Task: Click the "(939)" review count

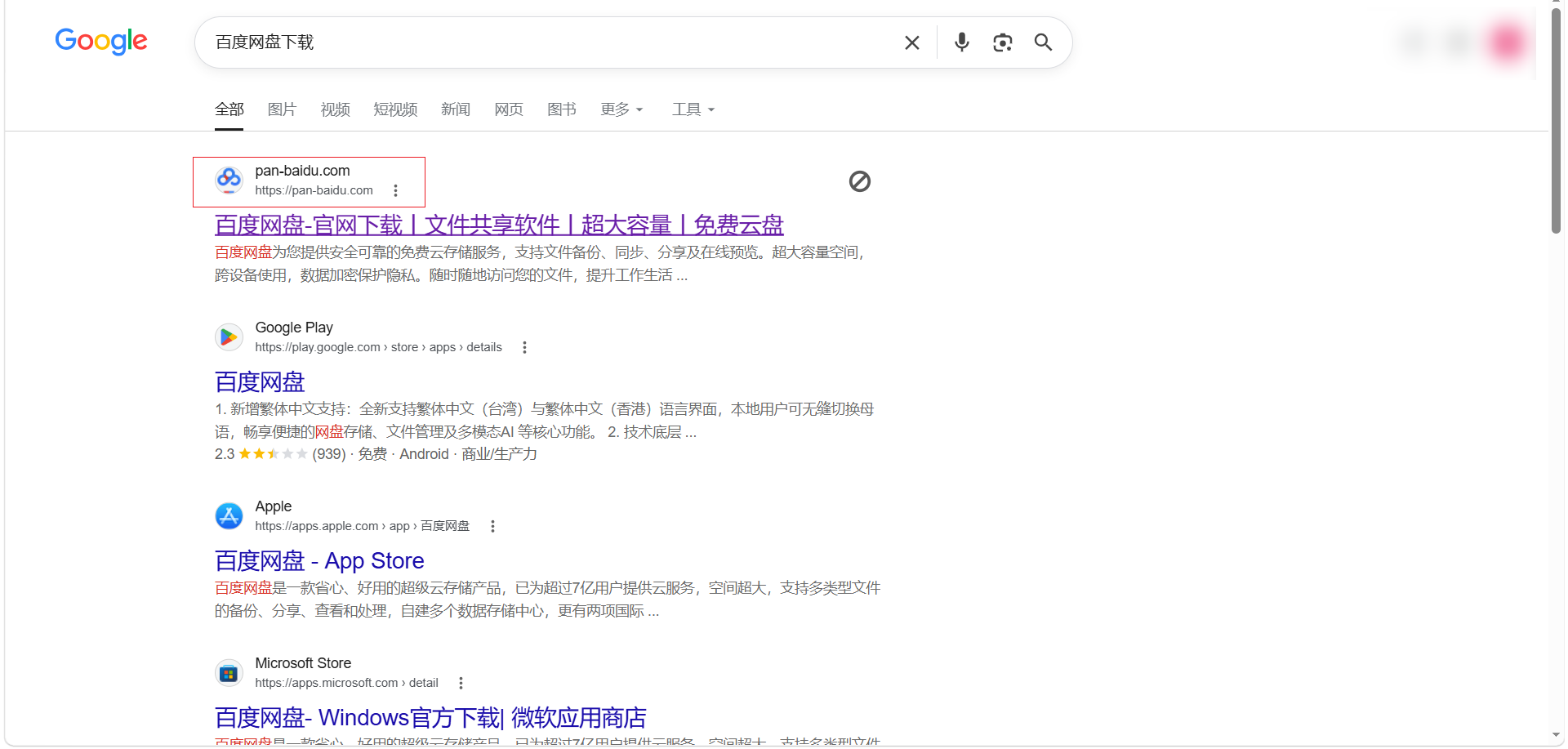Action: click(329, 454)
